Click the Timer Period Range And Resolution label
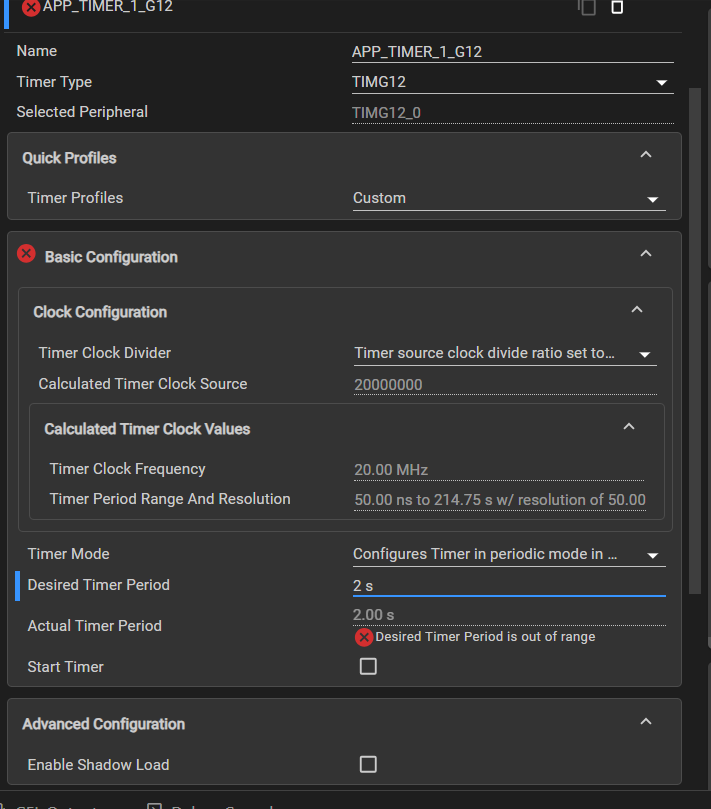 [x=170, y=499]
